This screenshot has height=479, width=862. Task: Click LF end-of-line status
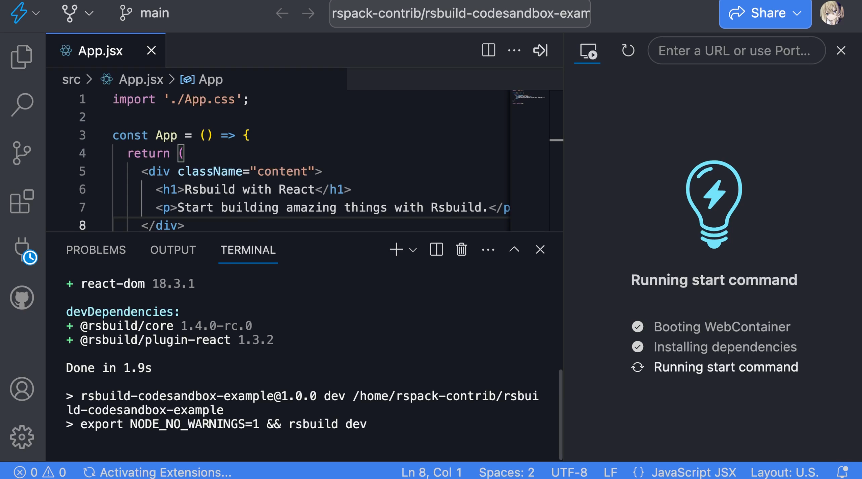coord(610,472)
